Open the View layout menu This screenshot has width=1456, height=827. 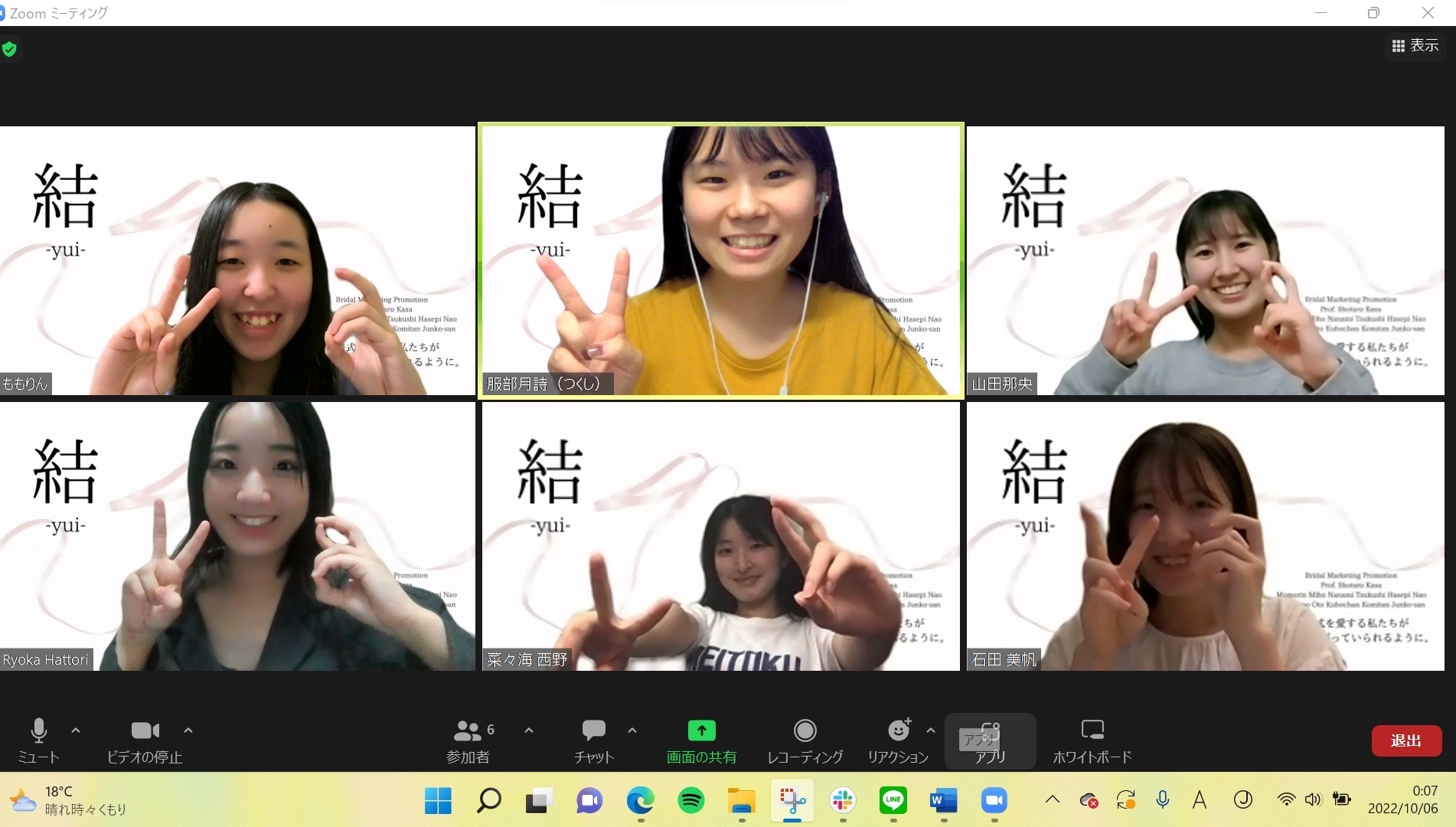[1415, 46]
